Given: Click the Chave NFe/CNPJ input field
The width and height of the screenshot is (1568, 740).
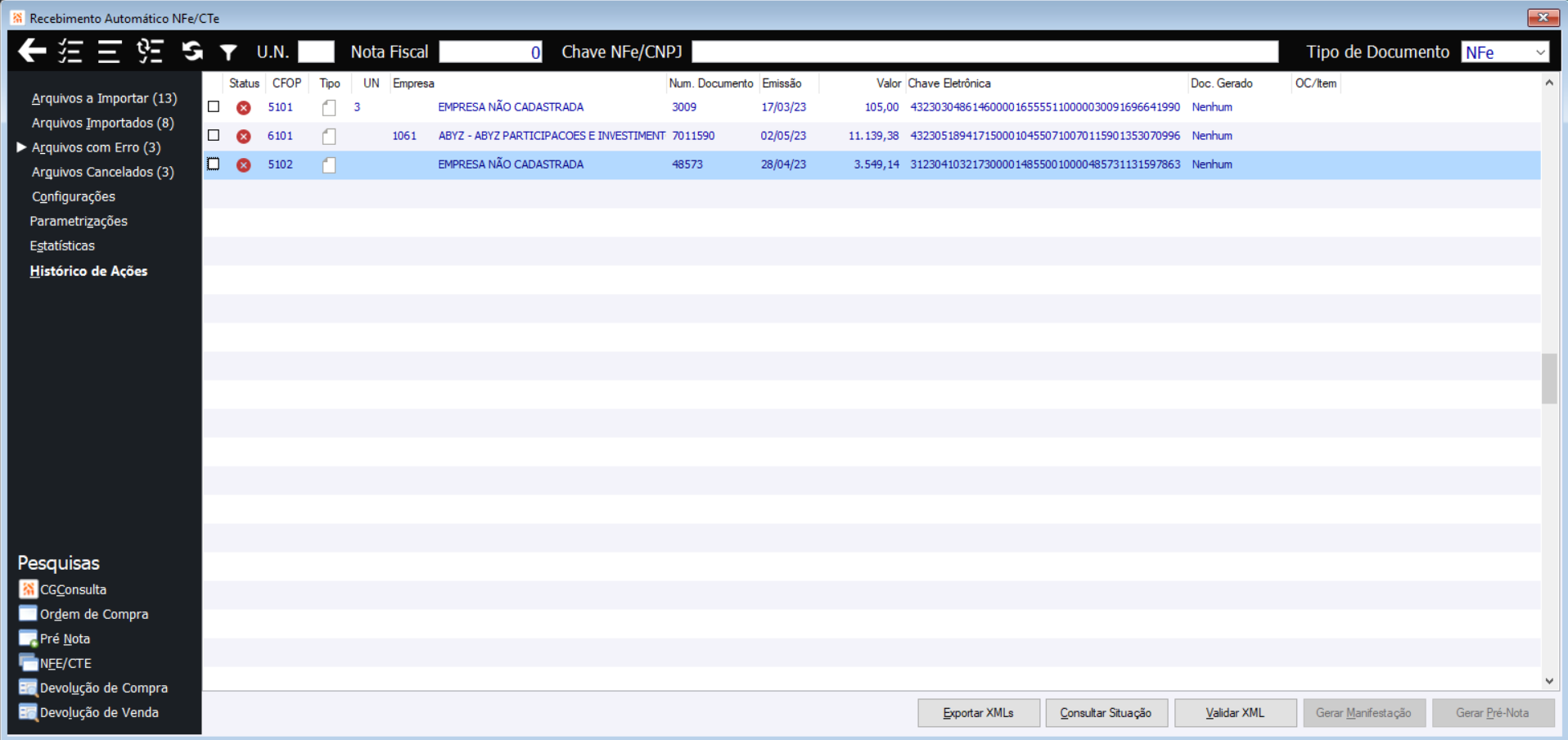Looking at the screenshot, I should click(985, 52).
